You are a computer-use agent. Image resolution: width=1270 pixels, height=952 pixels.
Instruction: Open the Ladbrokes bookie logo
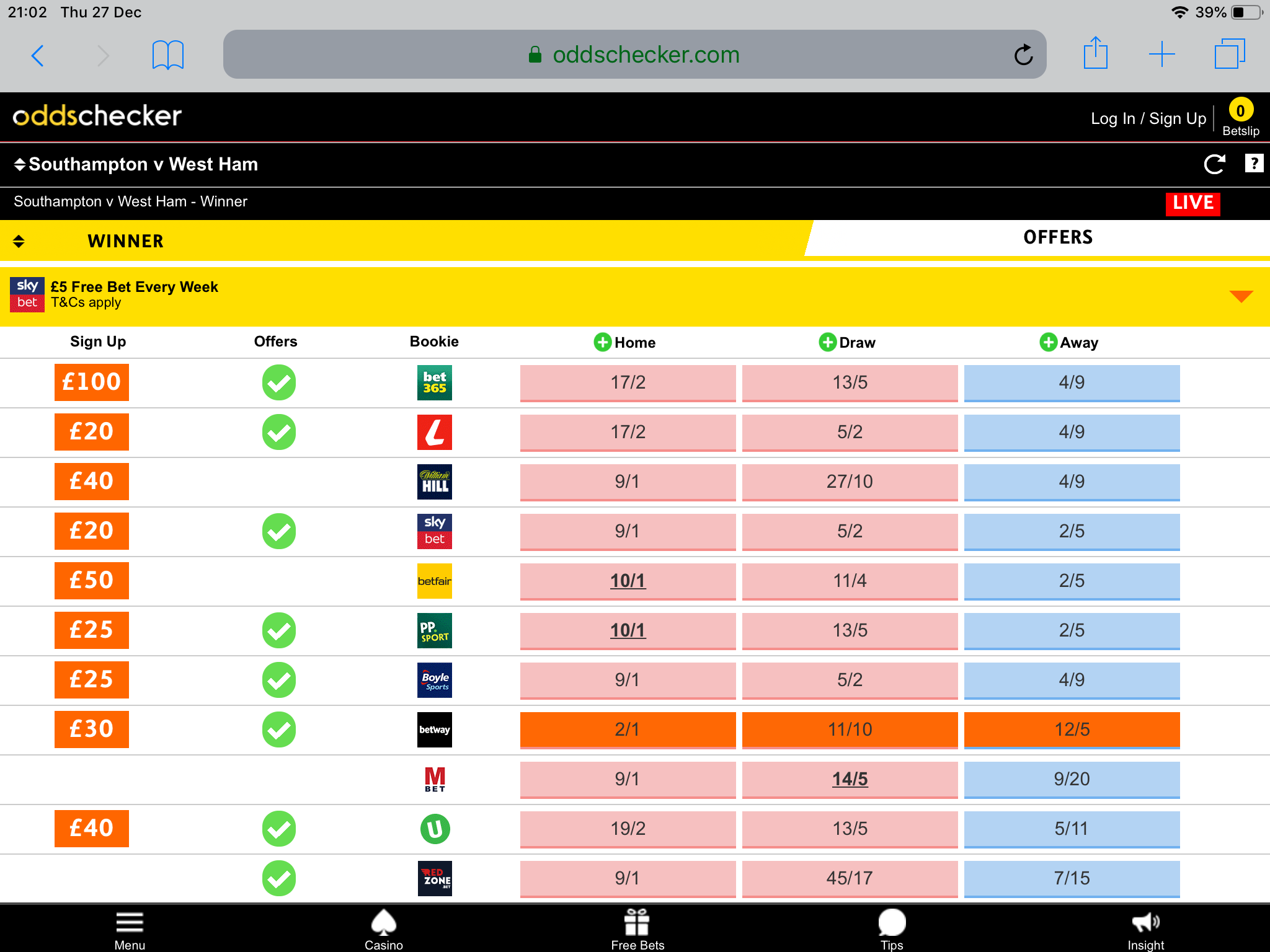pos(435,432)
